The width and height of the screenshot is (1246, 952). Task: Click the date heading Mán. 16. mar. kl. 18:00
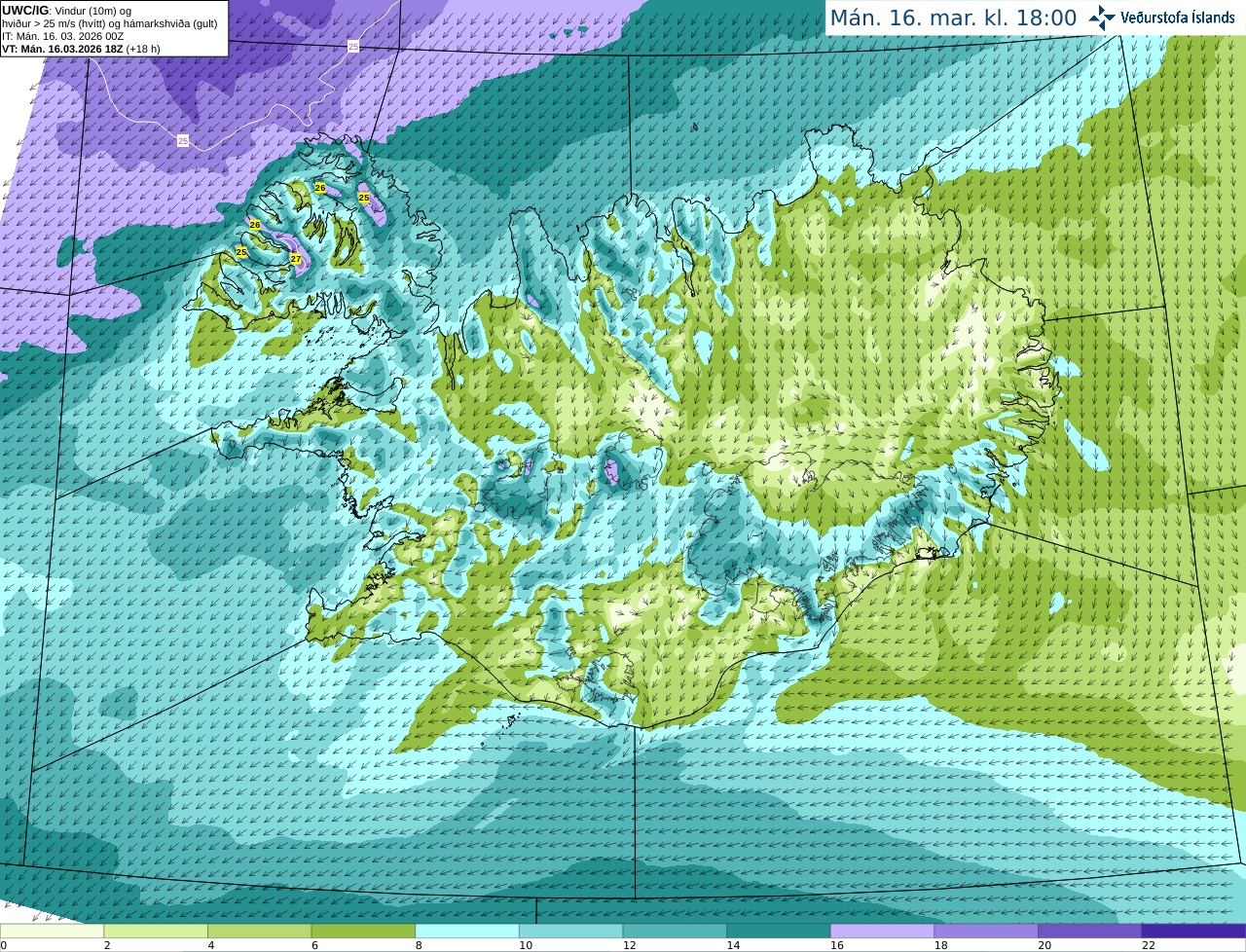[x=953, y=18]
